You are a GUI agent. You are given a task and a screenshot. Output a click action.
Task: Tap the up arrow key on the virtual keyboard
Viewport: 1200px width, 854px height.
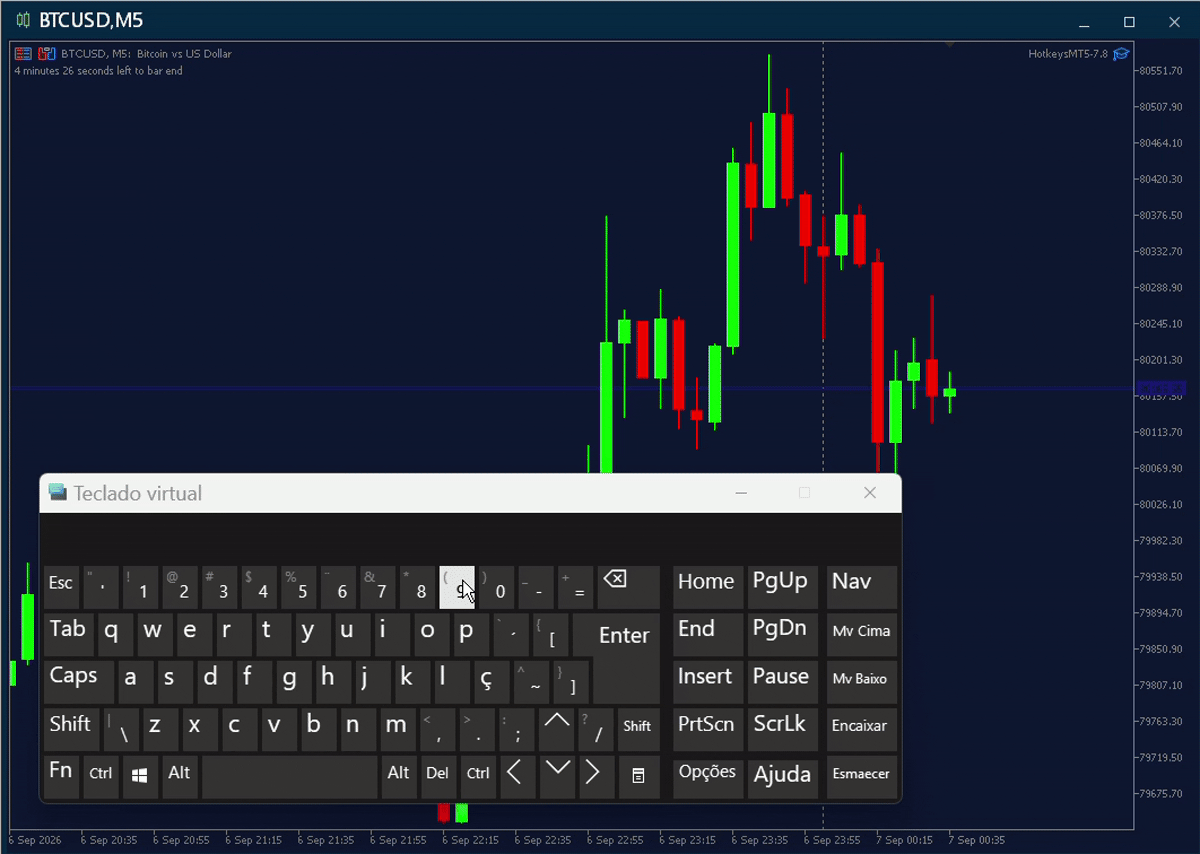click(x=557, y=729)
